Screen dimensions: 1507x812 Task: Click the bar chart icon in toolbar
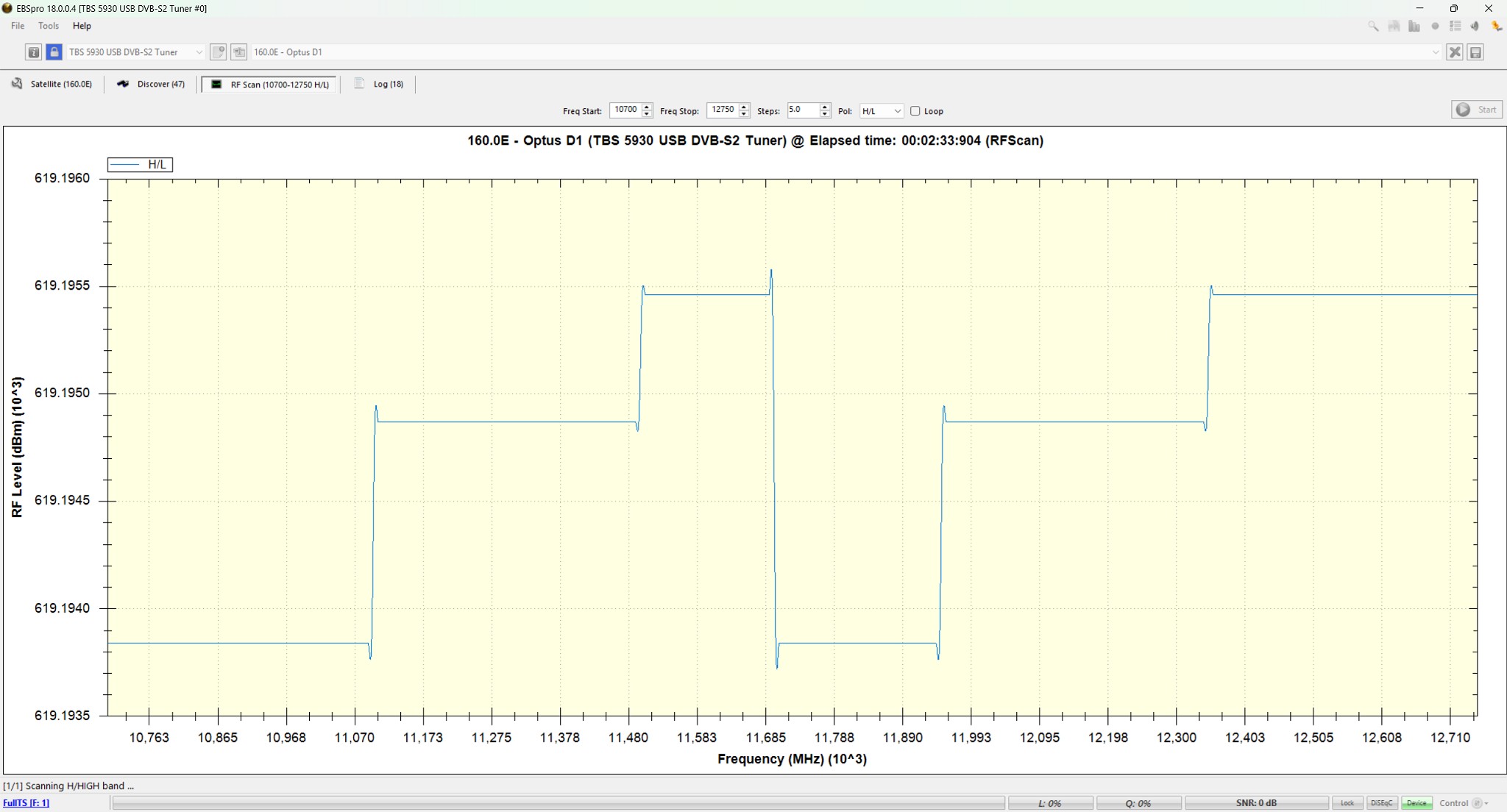tap(1414, 26)
